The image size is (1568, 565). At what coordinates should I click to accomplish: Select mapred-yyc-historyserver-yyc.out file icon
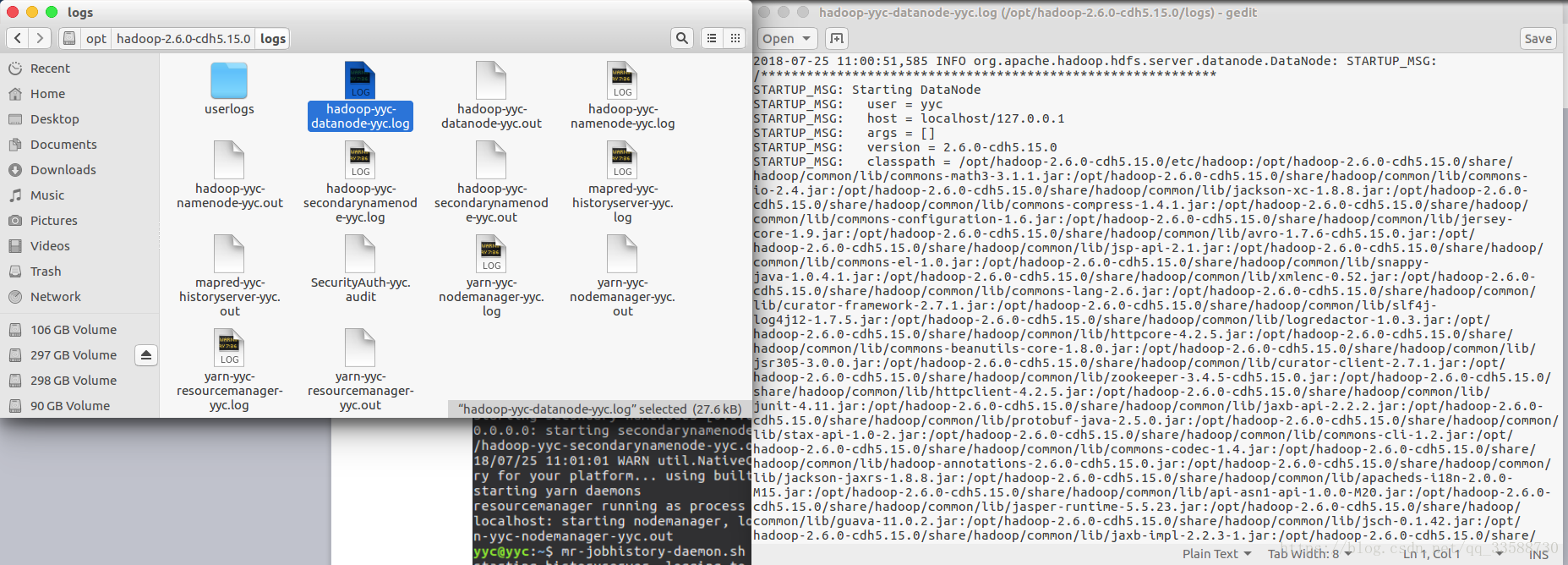pos(229,254)
